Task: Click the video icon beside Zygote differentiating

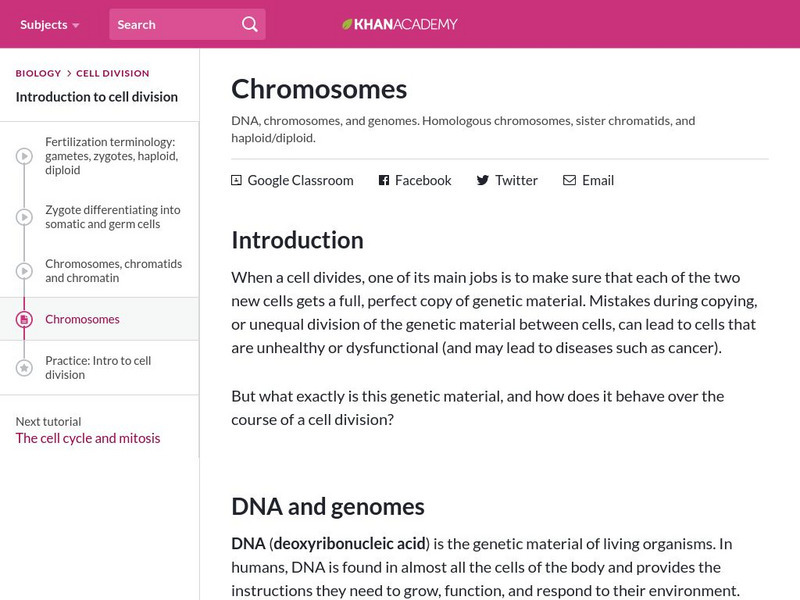Action: 24,217
